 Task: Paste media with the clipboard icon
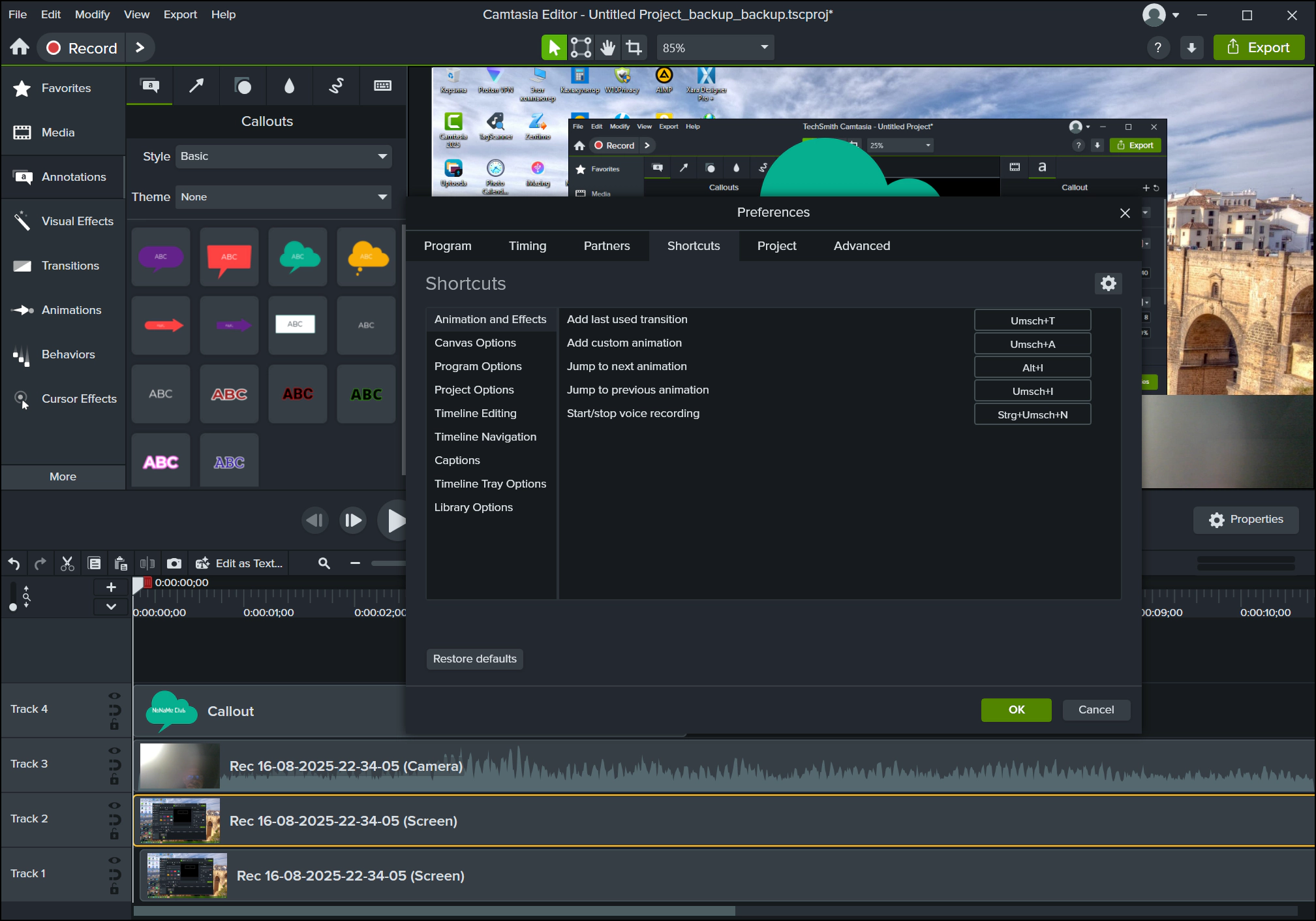point(121,563)
